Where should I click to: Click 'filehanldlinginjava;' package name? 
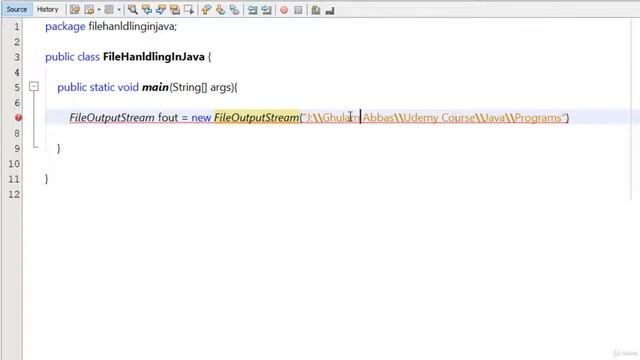(133, 27)
